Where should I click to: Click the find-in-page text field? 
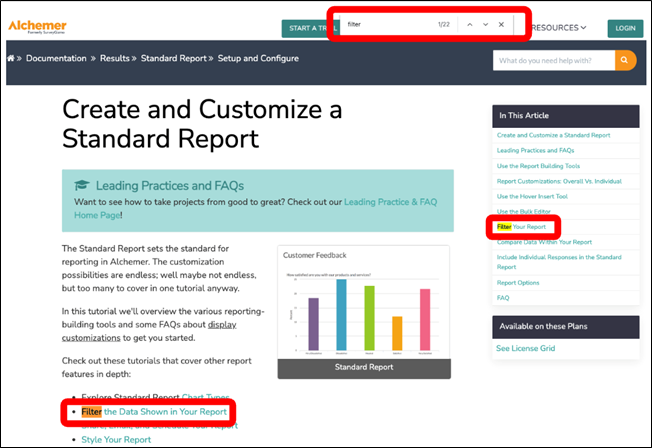(387, 25)
